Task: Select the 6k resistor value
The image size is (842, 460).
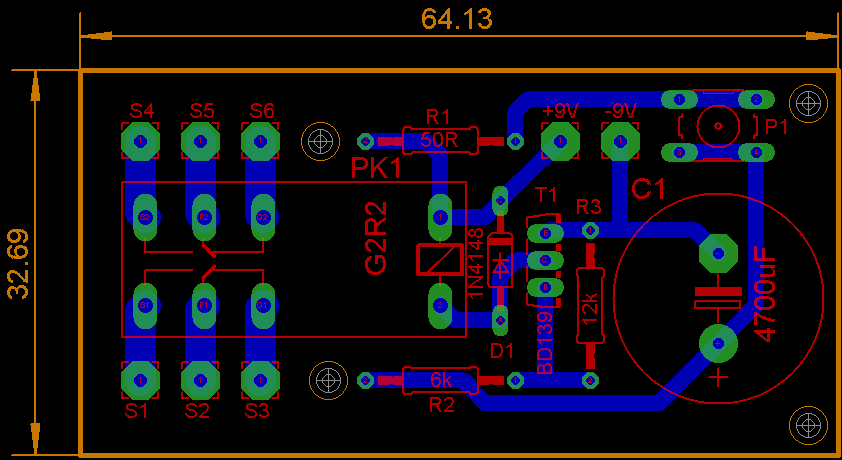Action: pos(441,379)
